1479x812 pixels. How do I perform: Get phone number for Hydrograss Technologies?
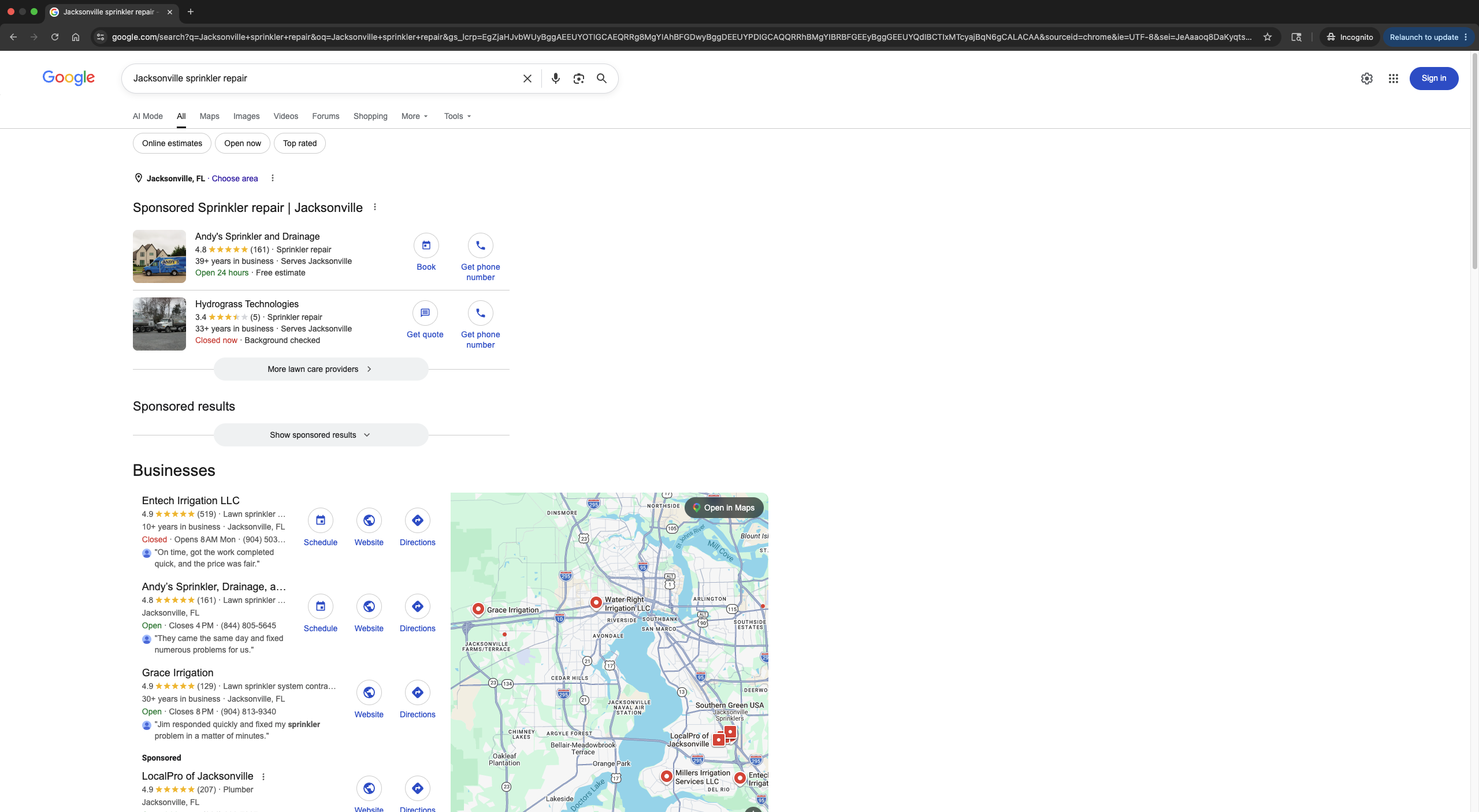[x=480, y=325]
